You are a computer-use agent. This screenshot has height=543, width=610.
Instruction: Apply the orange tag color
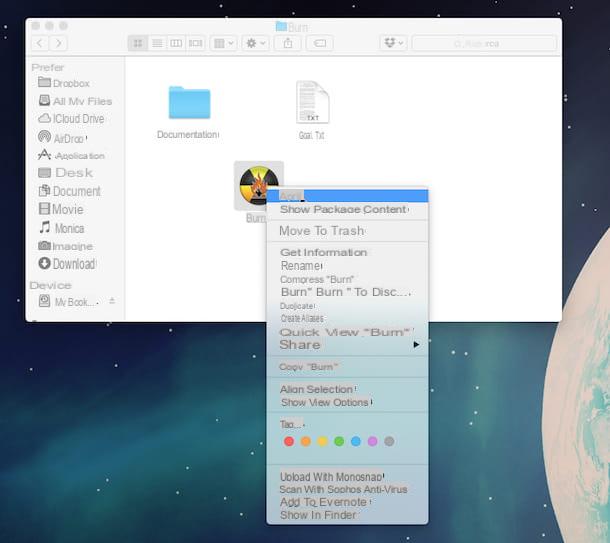pos(306,441)
